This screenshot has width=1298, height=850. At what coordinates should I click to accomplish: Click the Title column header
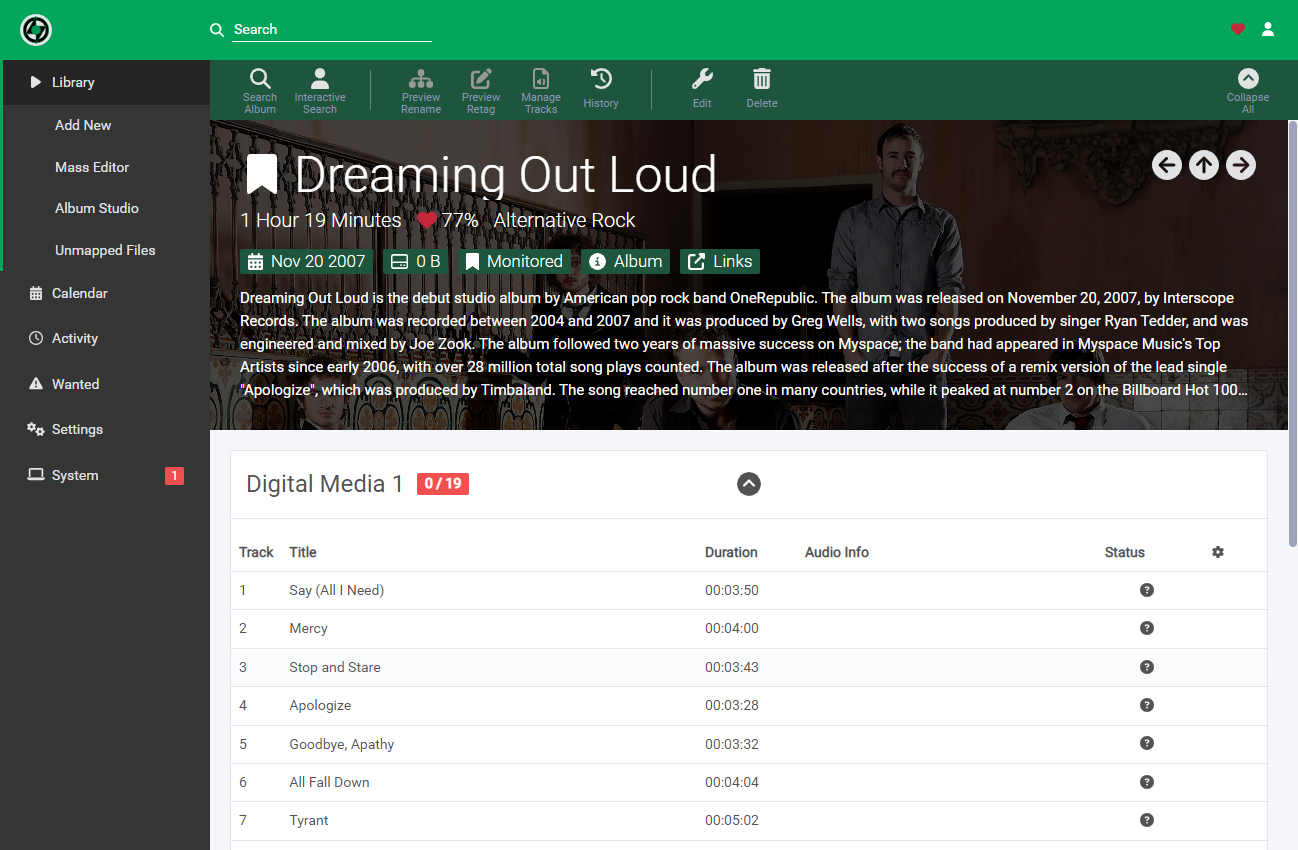click(303, 552)
